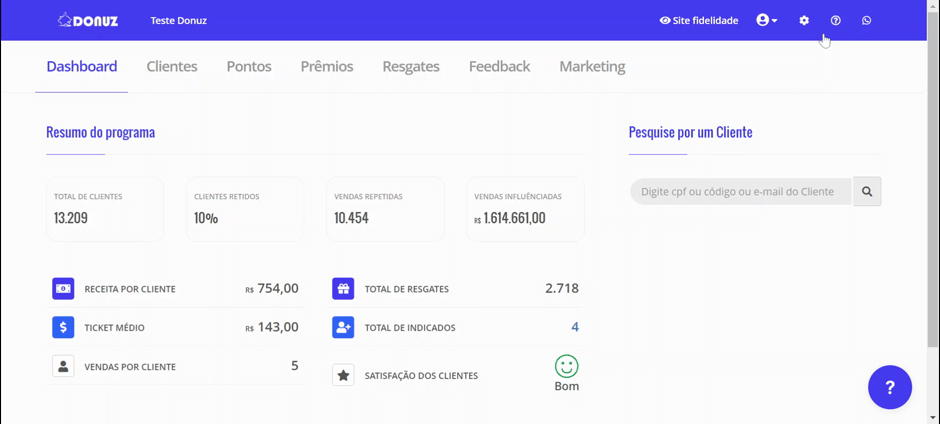Screen dimensions: 940x424
Task: Click the Total de Resgates gift icon
Action: [343, 289]
